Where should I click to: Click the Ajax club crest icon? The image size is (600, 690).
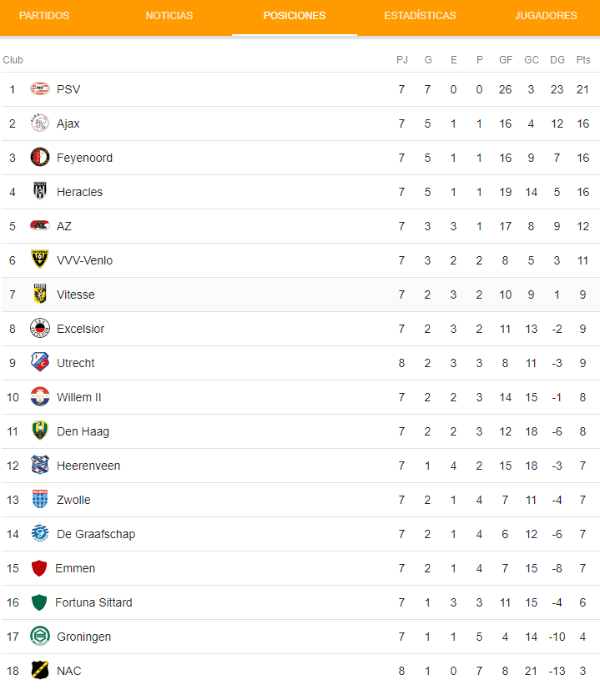point(40,124)
